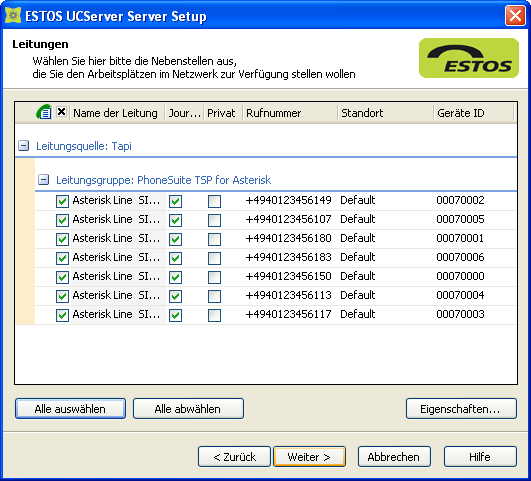531x481 pixels.
Task: Click the green phone list column icon
Action: click(44, 112)
